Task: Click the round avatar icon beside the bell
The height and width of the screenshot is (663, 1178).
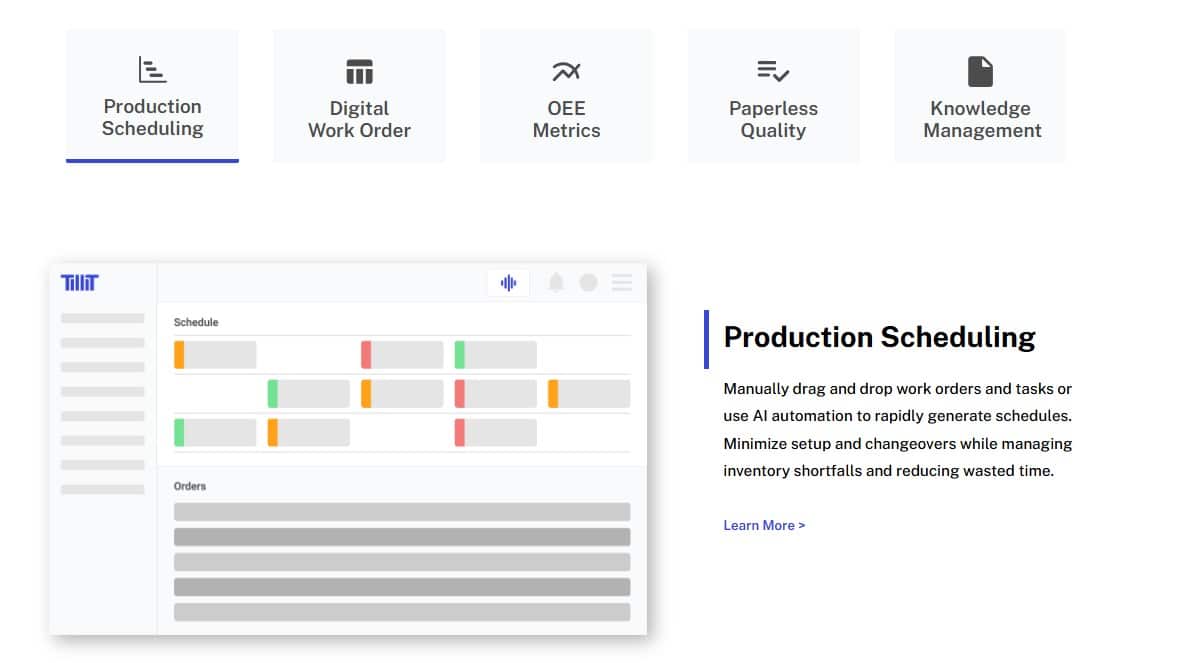Action: click(588, 283)
